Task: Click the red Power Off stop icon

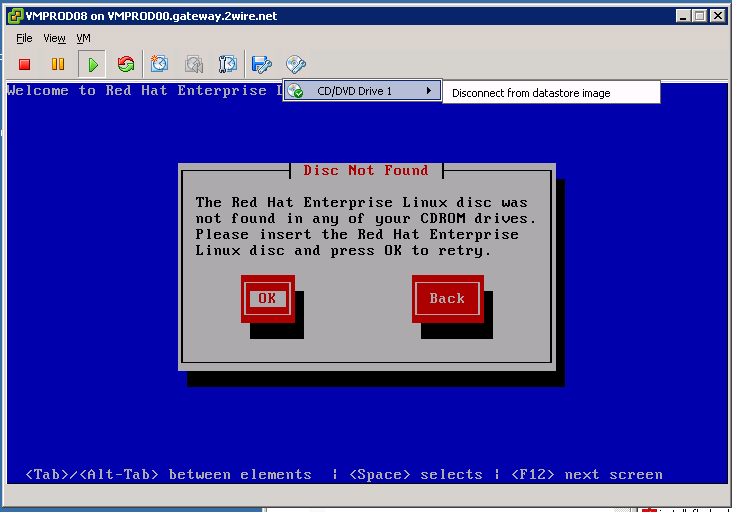Action: click(24, 64)
